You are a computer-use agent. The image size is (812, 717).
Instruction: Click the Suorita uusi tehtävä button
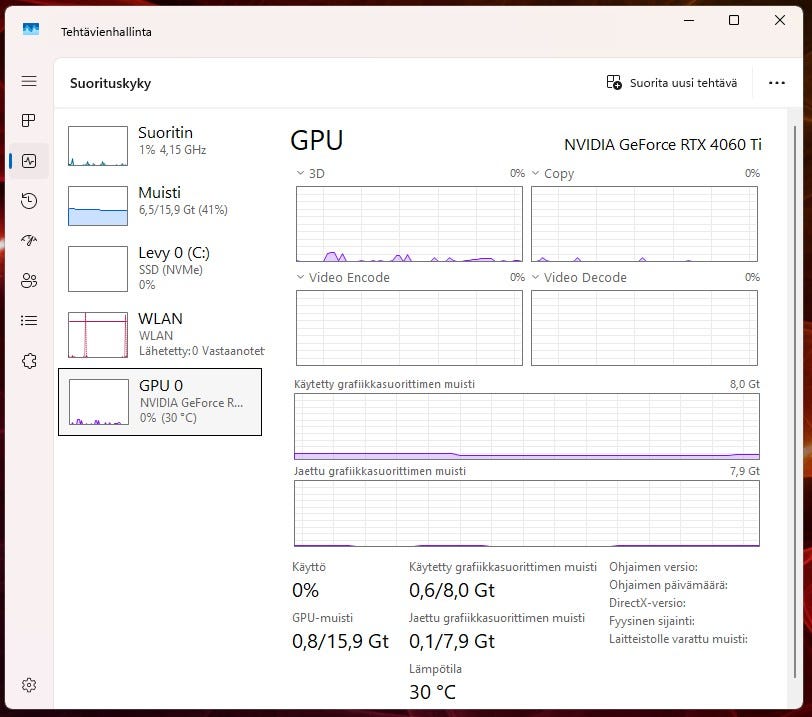(x=672, y=83)
